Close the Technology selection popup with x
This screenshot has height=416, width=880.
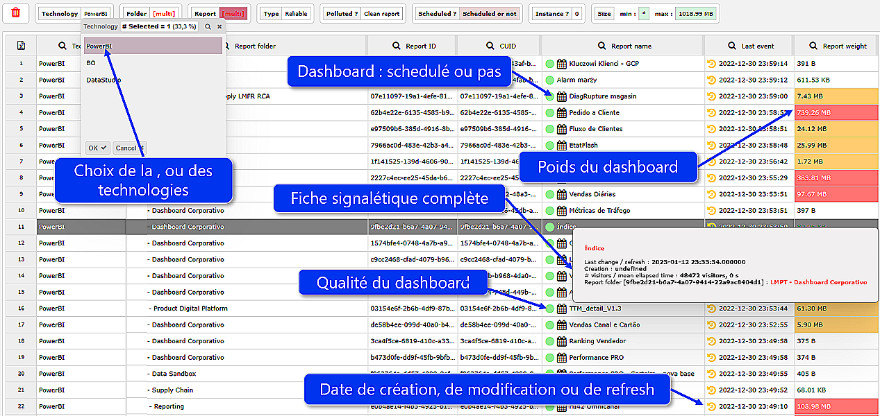[219, 26]
